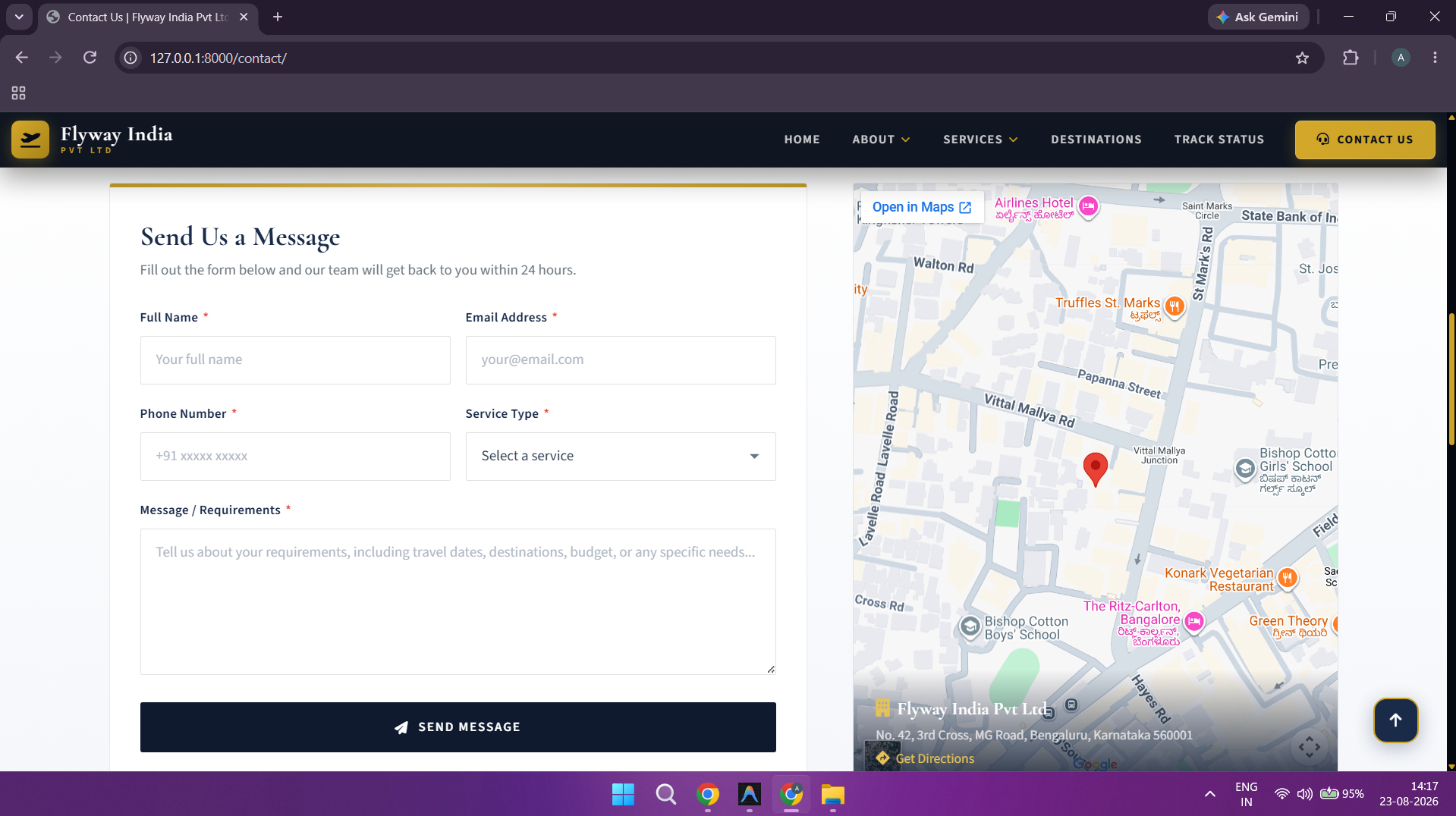Expand the About navigation dropdown
The height and width of the screenshot is (816, 1456).
881,140
